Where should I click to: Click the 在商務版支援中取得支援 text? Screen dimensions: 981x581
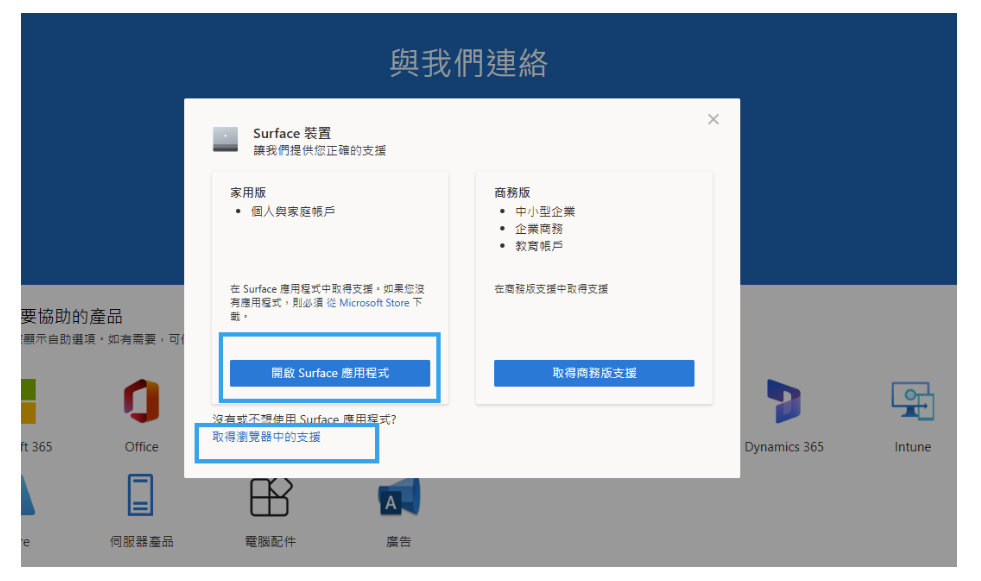pos(551,289)
